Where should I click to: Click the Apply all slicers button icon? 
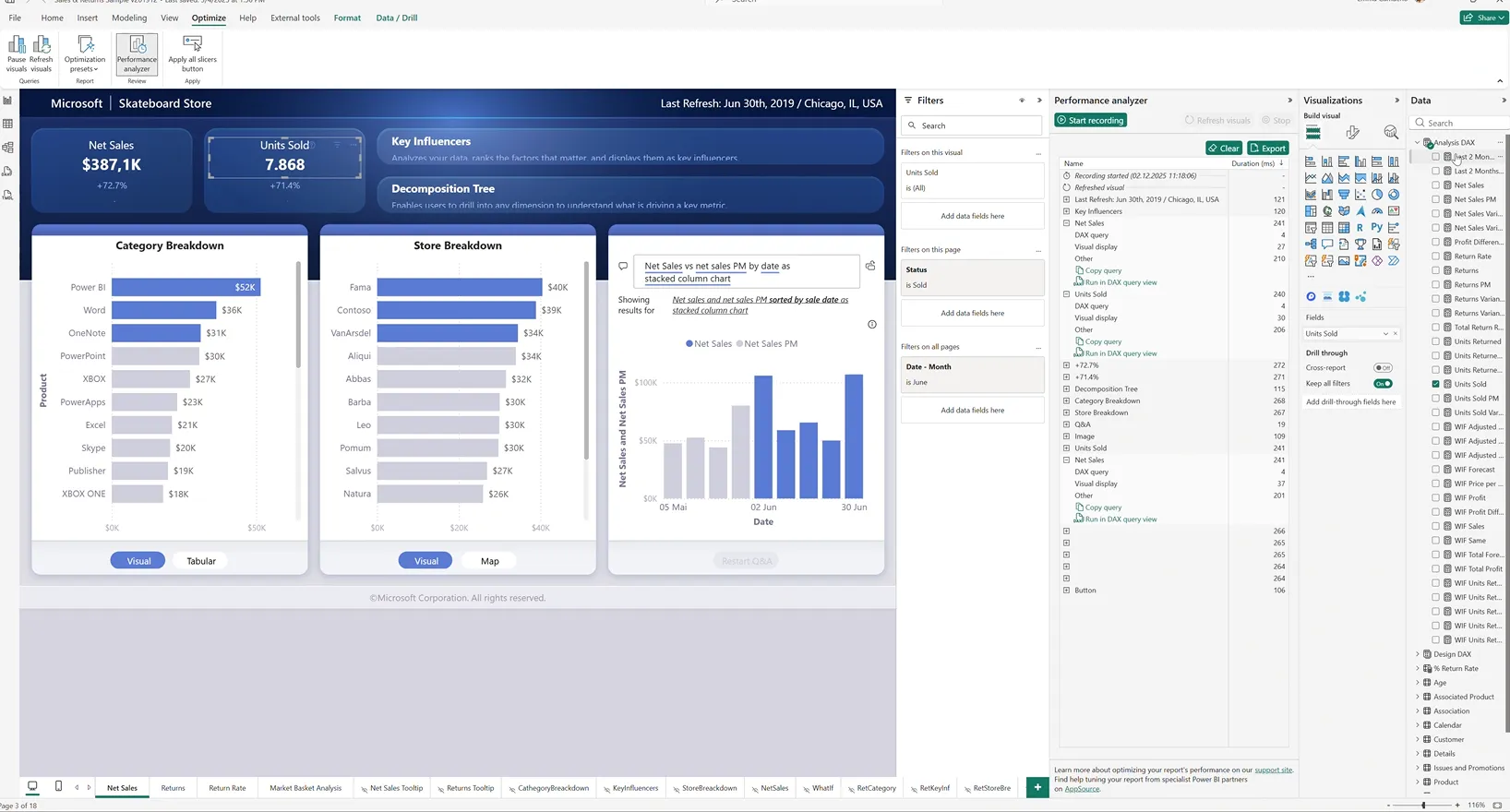coord(192,43)
